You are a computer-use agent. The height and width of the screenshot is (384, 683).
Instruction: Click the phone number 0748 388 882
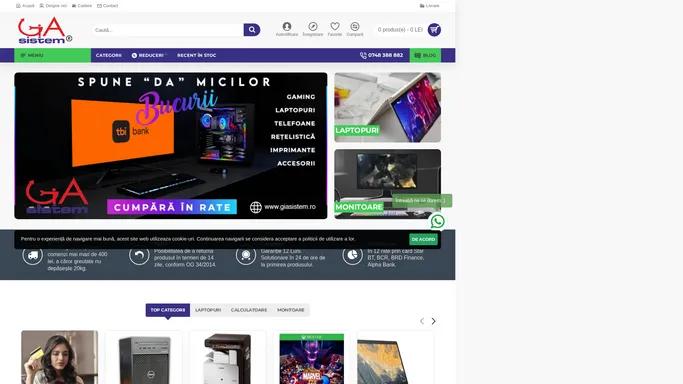(382, 55)
